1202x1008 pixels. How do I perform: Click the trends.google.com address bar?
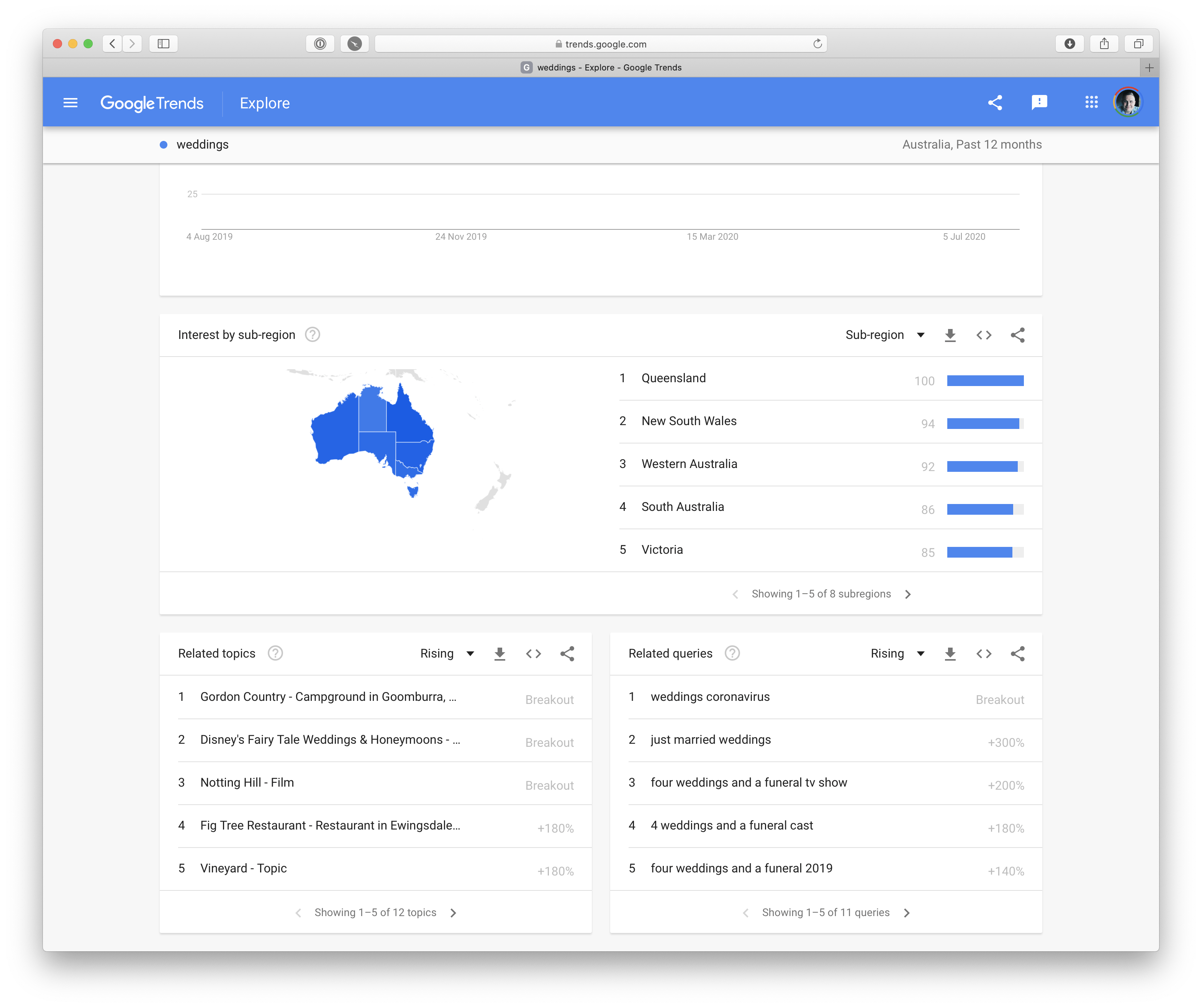point(601,44)
